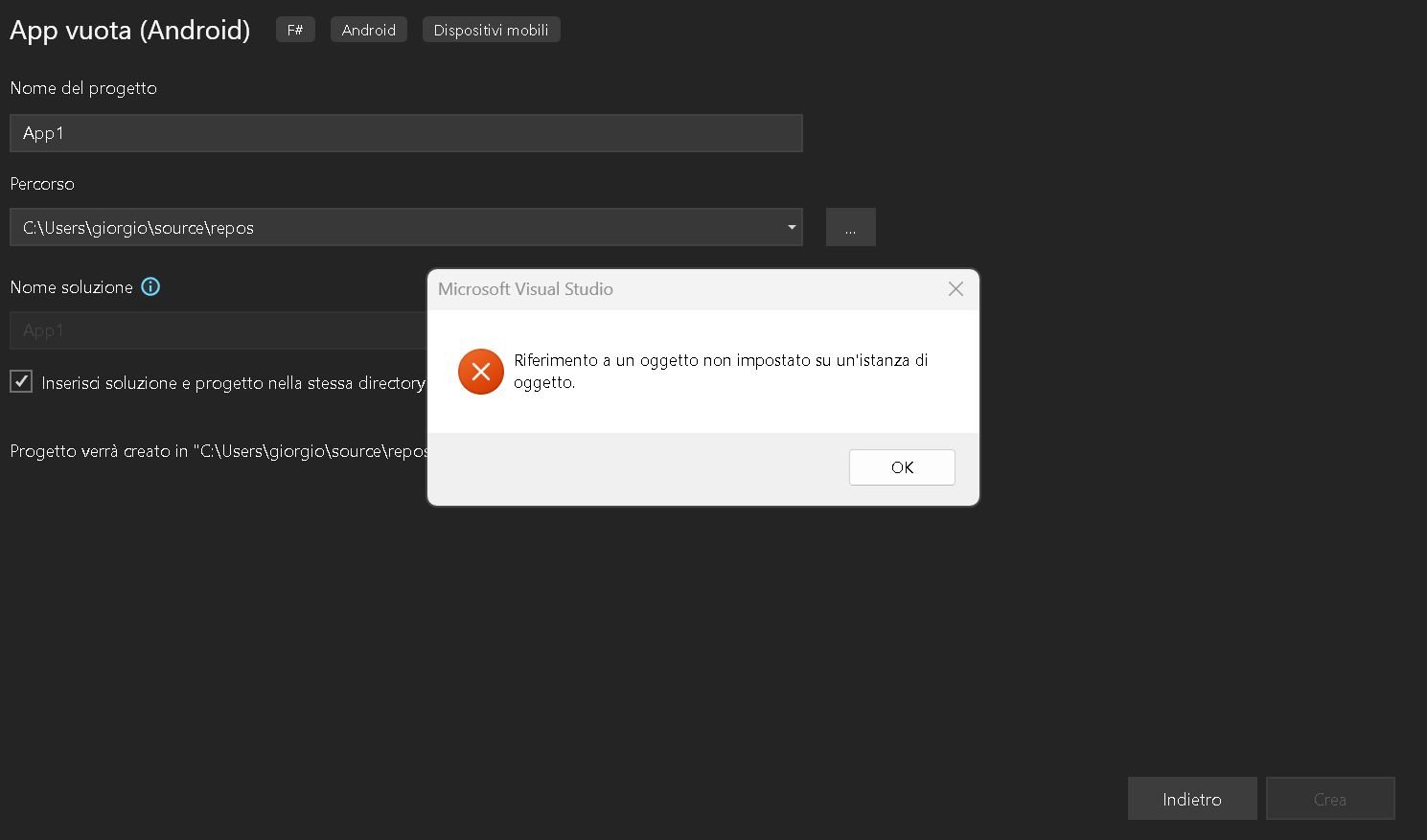Click the 'Percorso' label
The width and height of the screenshot is (1427, 840).
(42, 184)
